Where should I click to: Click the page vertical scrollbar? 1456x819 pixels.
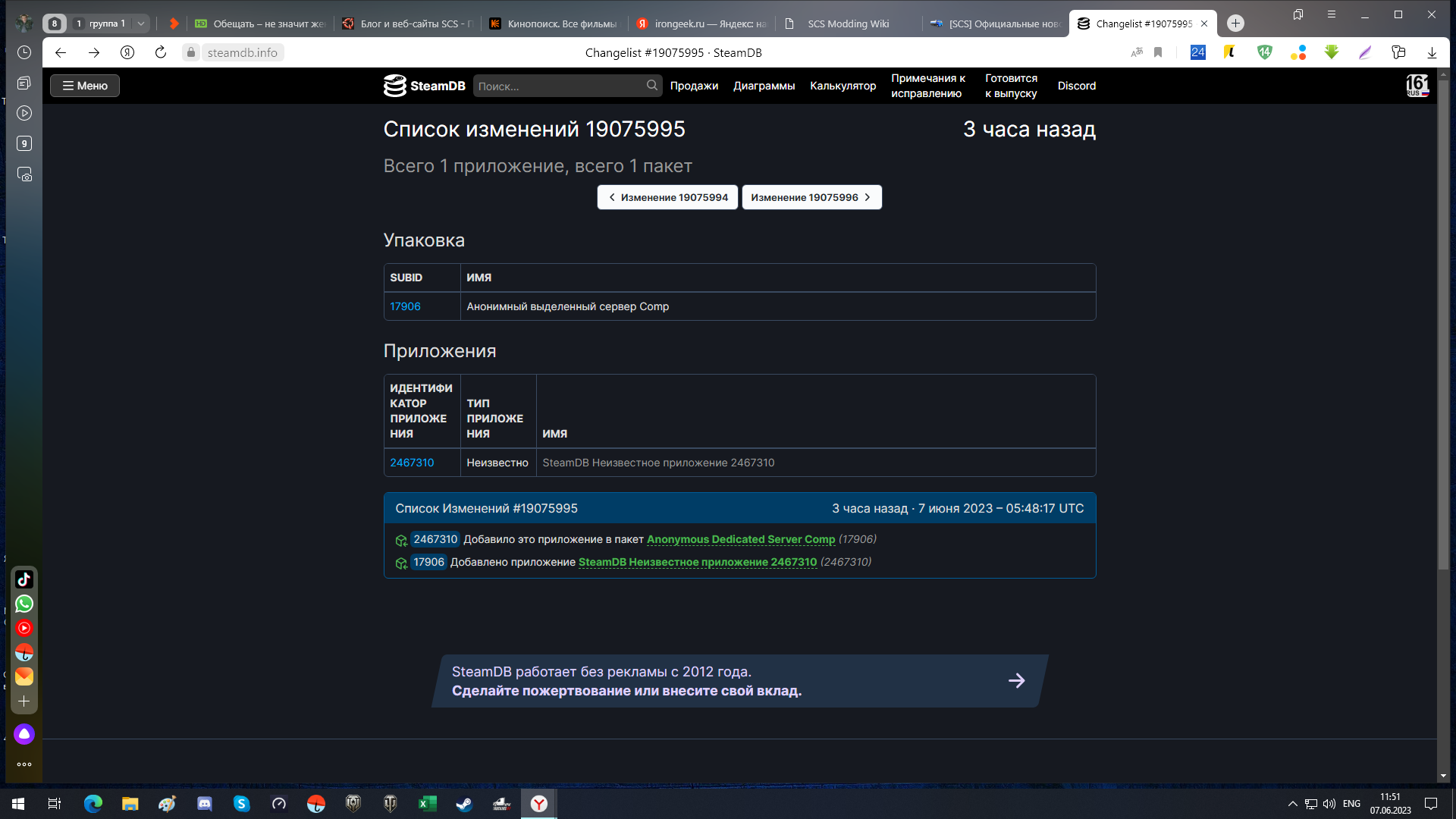[1443, 325]
